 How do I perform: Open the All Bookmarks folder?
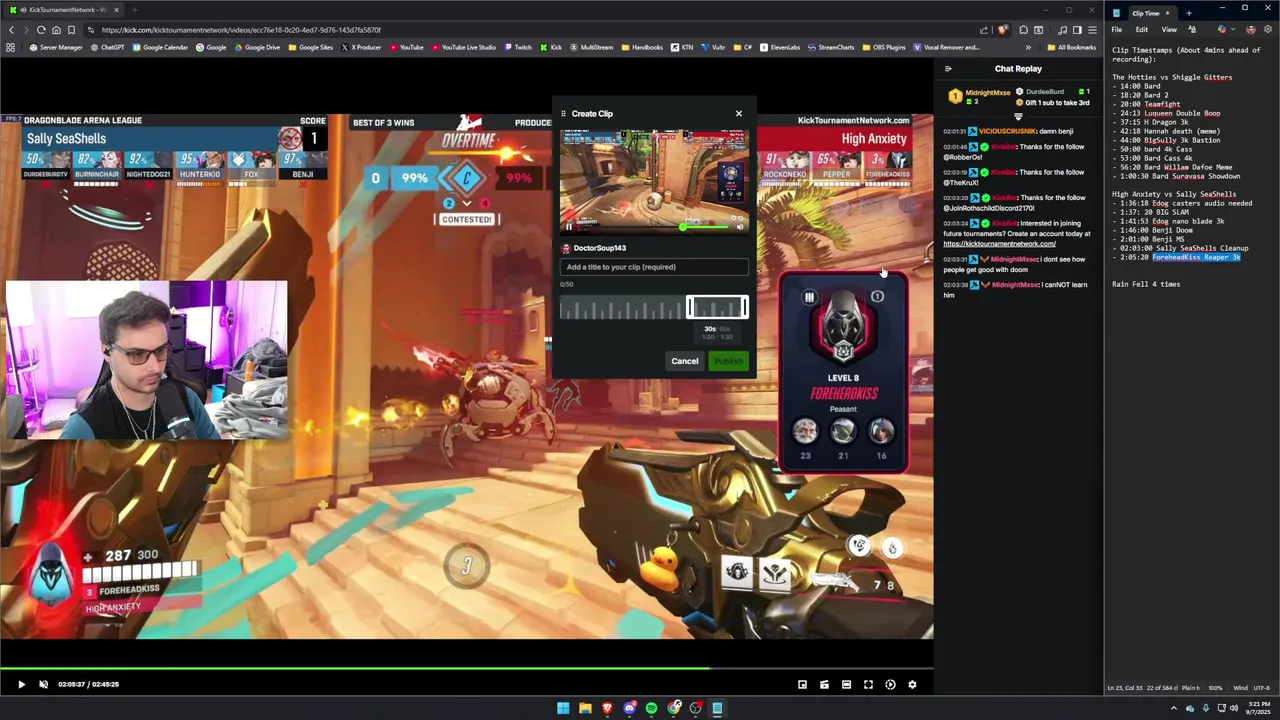1071,47
